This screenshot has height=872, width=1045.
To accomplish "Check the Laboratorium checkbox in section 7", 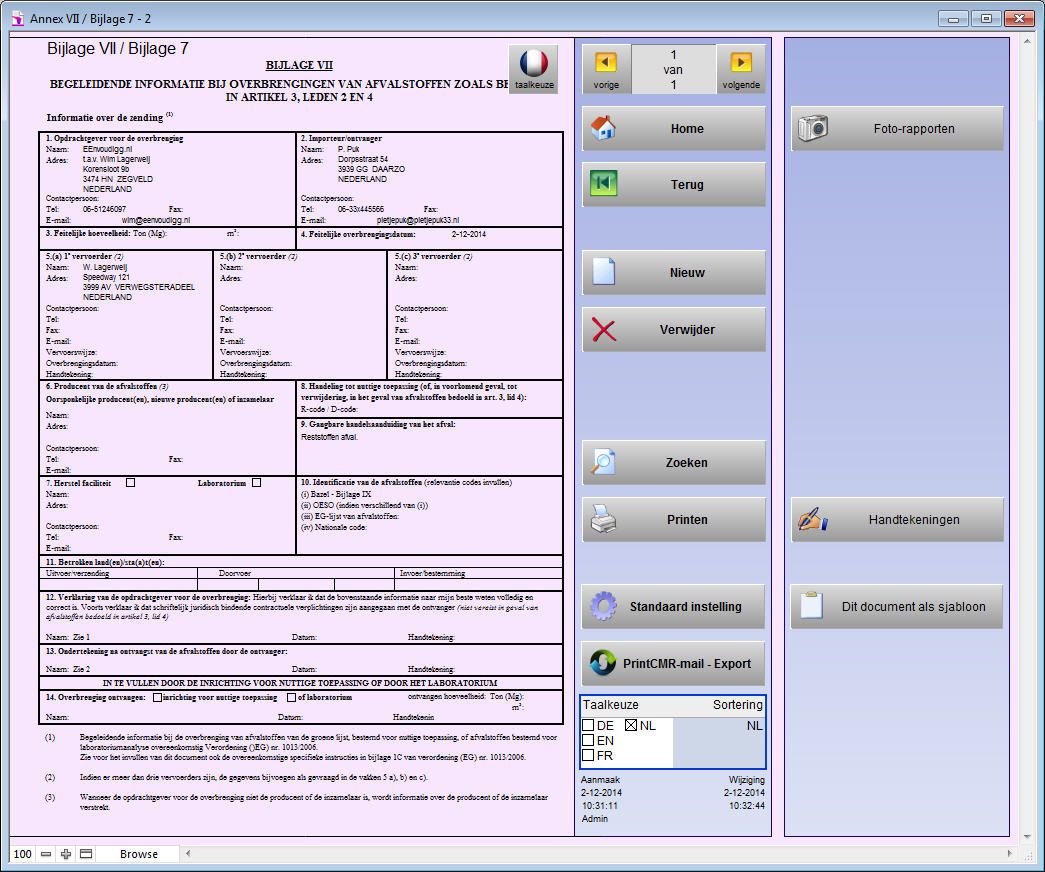I will pyautogui.click(x=257, y=481).
